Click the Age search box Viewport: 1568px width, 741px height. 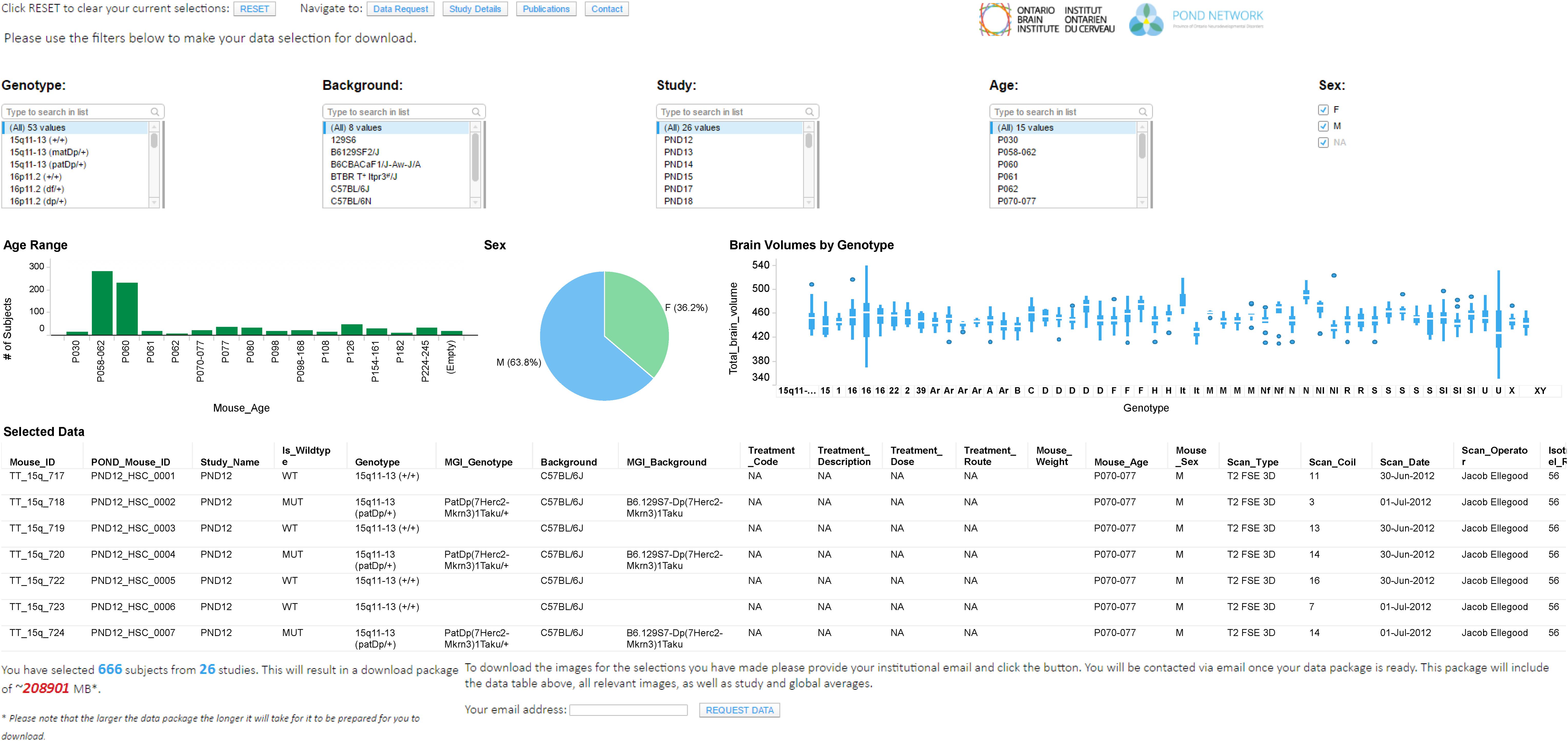(1071, 112)
